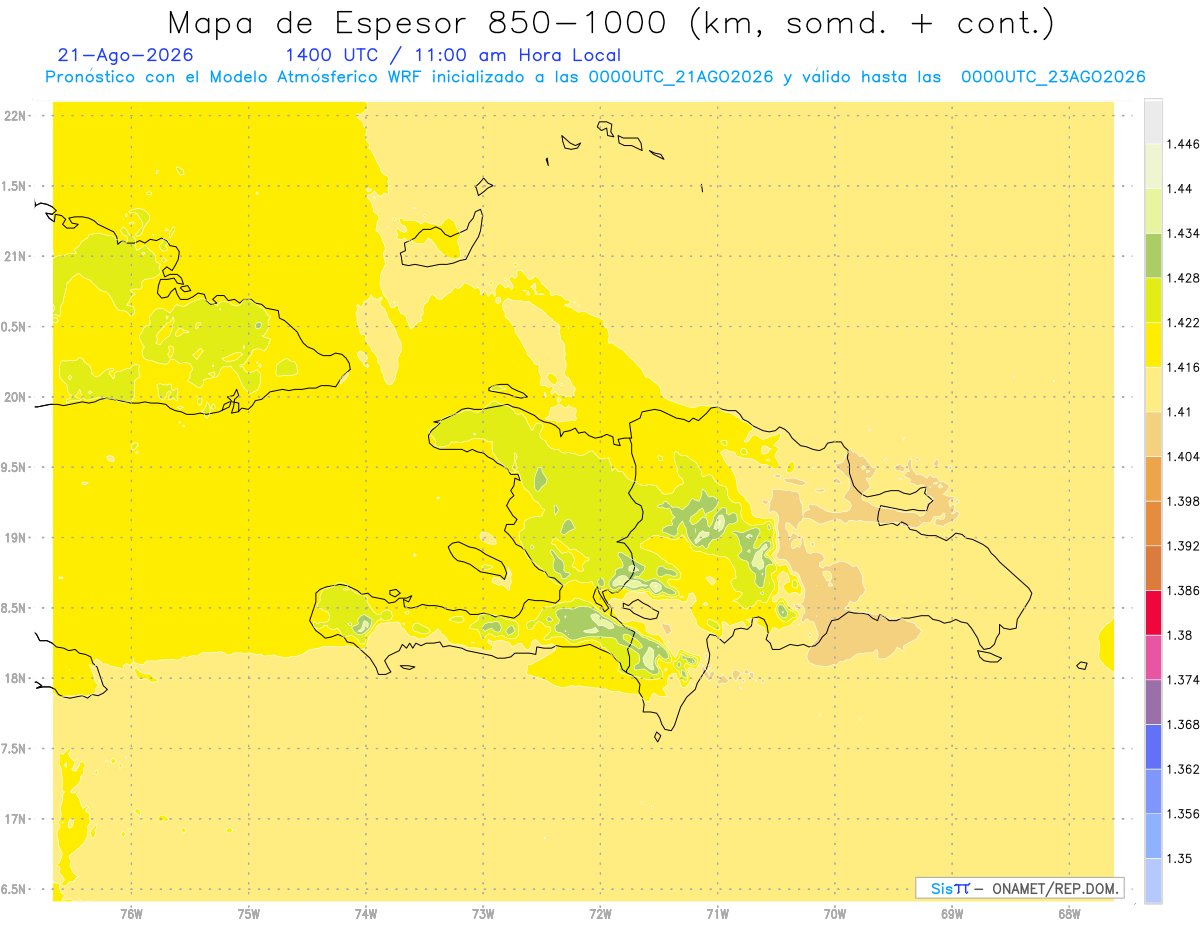Click the latitude label '6.5N'

15,889
